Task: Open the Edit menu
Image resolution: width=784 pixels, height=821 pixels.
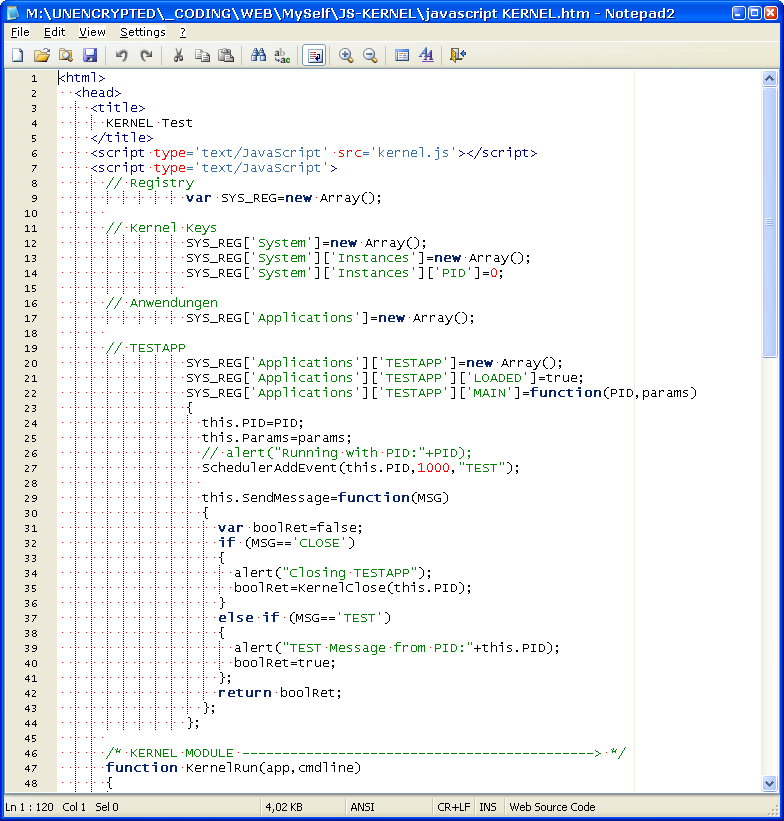Action: (54, 32)
